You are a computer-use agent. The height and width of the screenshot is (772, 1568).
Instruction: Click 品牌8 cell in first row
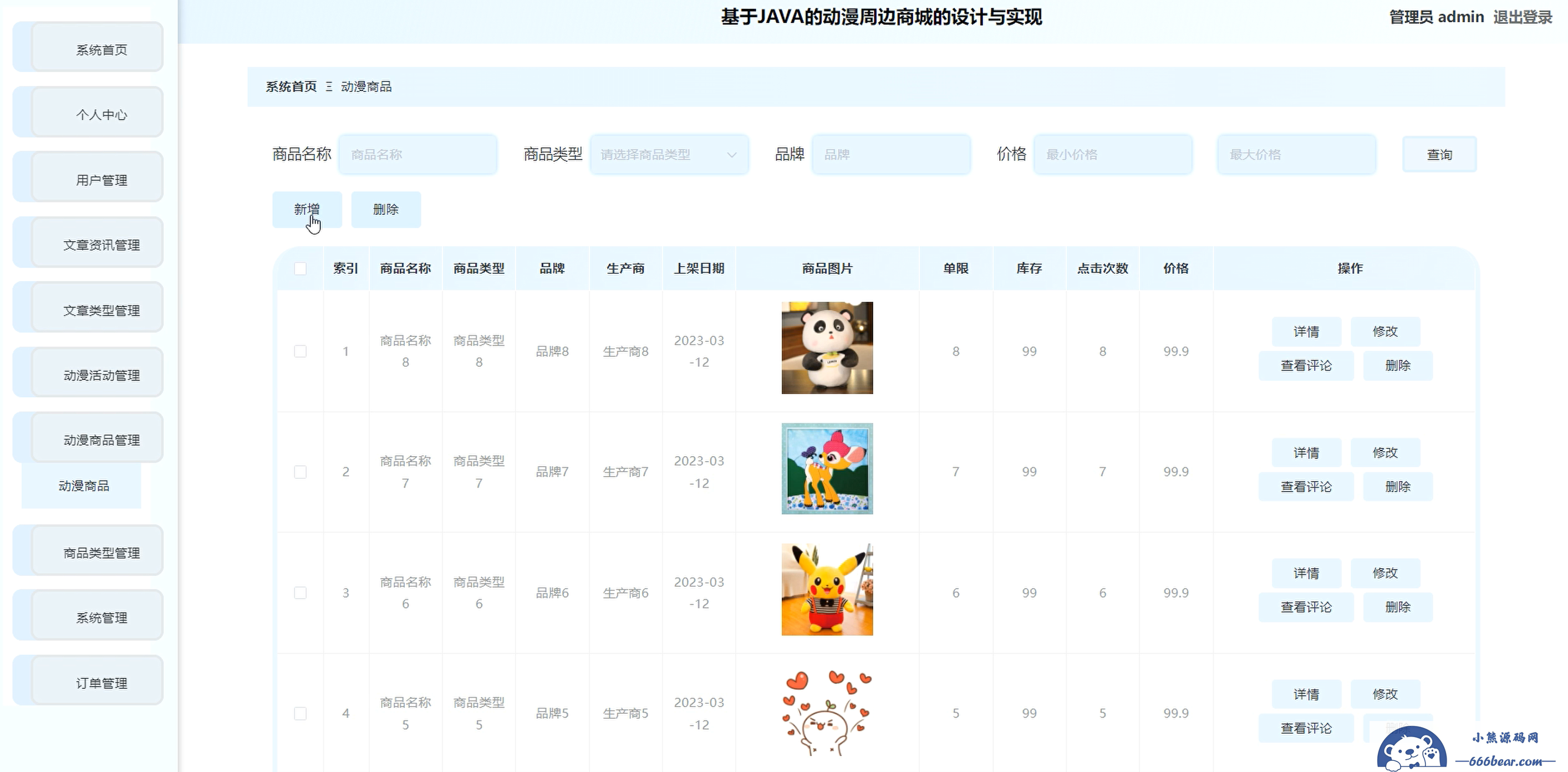click(552, 351)
